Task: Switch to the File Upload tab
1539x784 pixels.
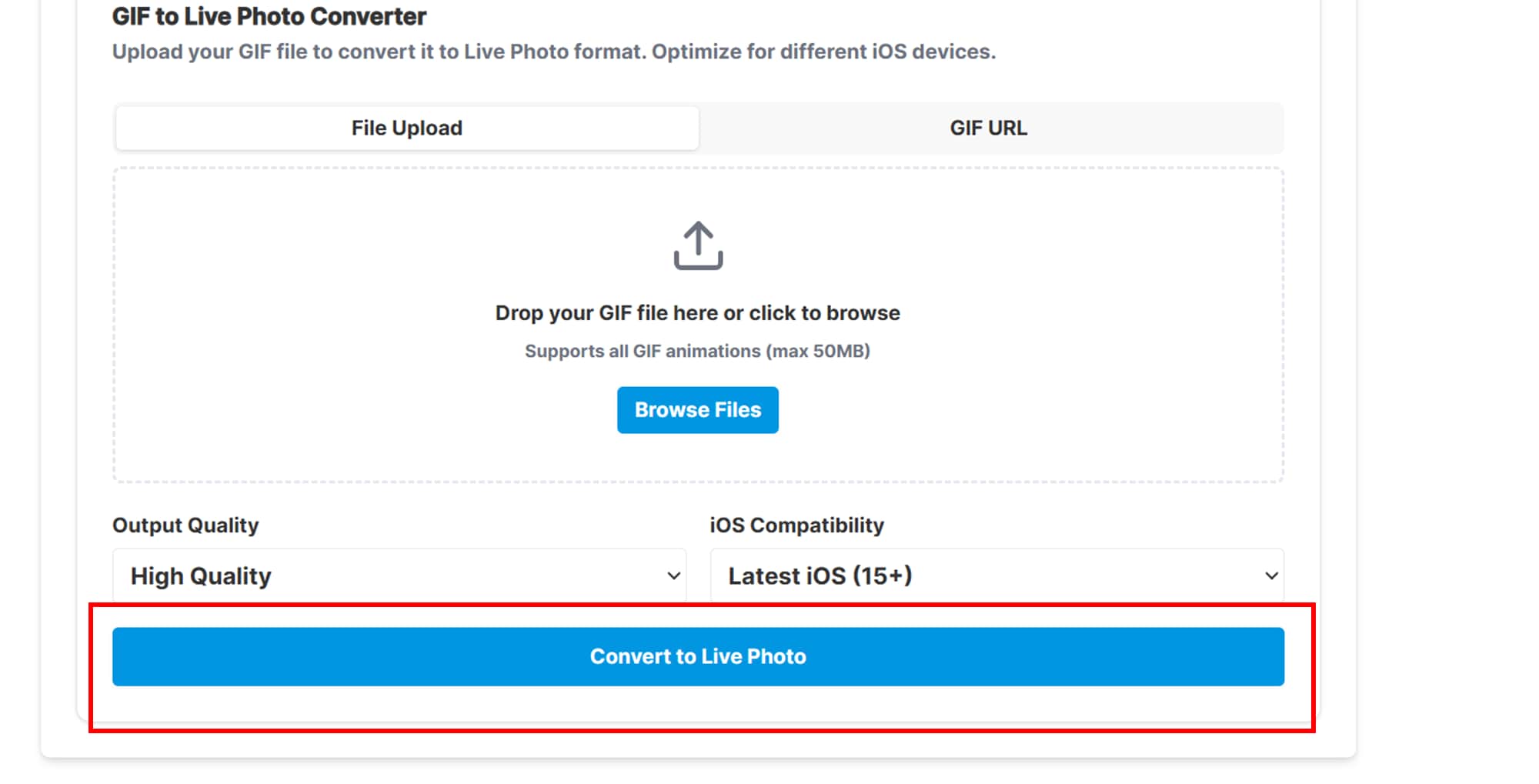Action: coord(407,128)
